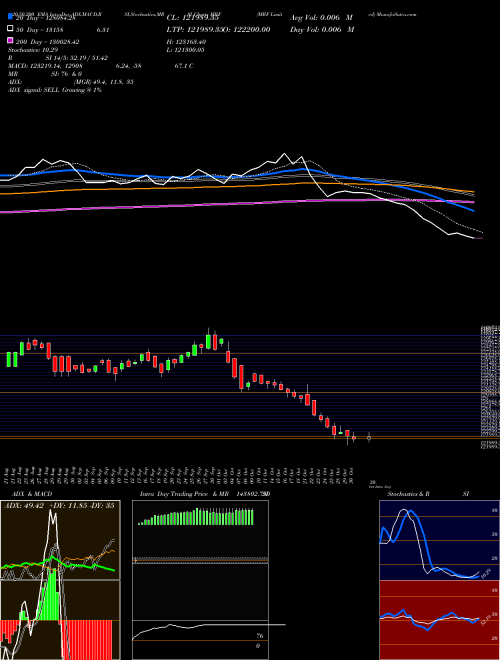Click the 'L: 121300.05' low value
The image size is (500, 660).
click(x=185, y=50)
